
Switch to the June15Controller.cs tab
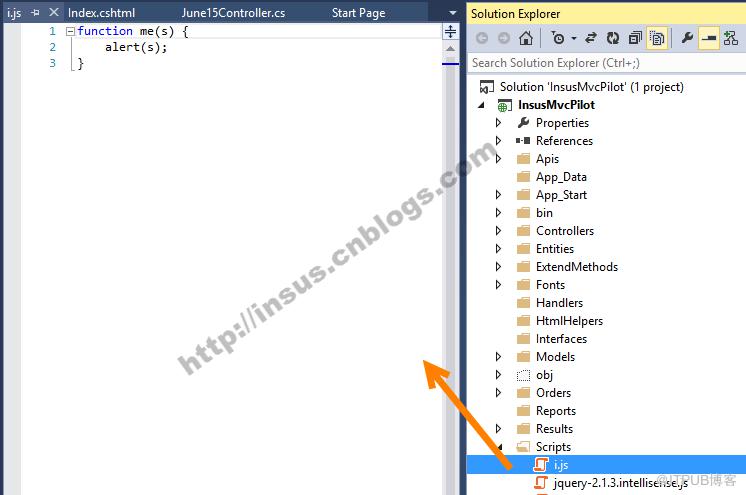233,13
